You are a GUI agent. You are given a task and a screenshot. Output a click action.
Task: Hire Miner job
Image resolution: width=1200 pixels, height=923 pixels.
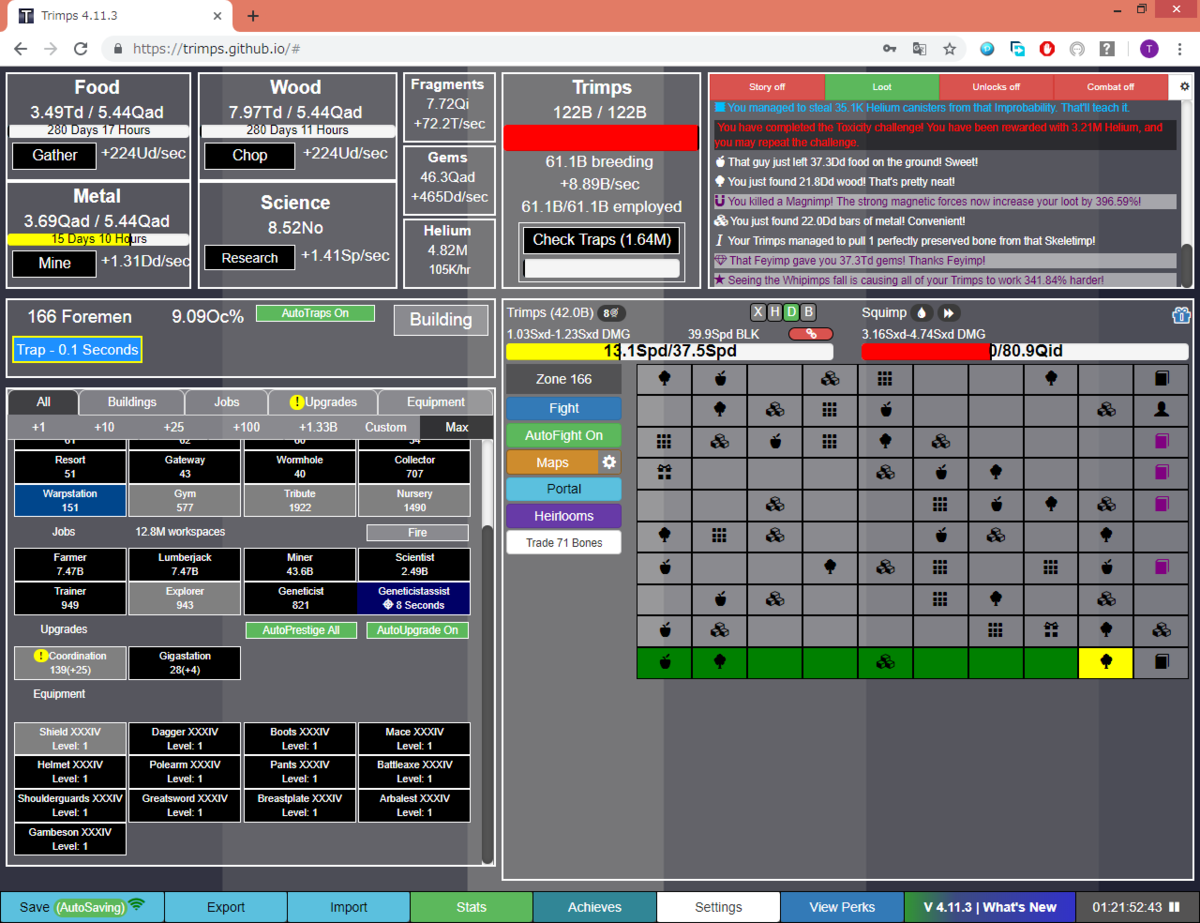pyautogui.click(x=300, y=564)
